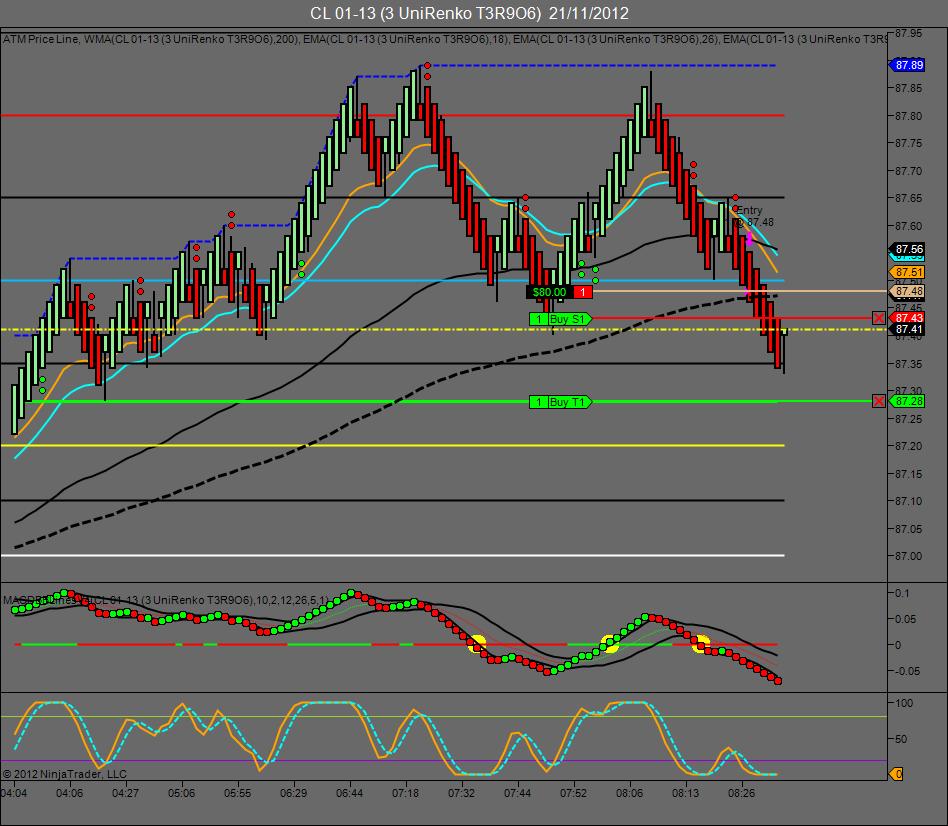Click the 05:06 time axis label

[x=181, y=792]
